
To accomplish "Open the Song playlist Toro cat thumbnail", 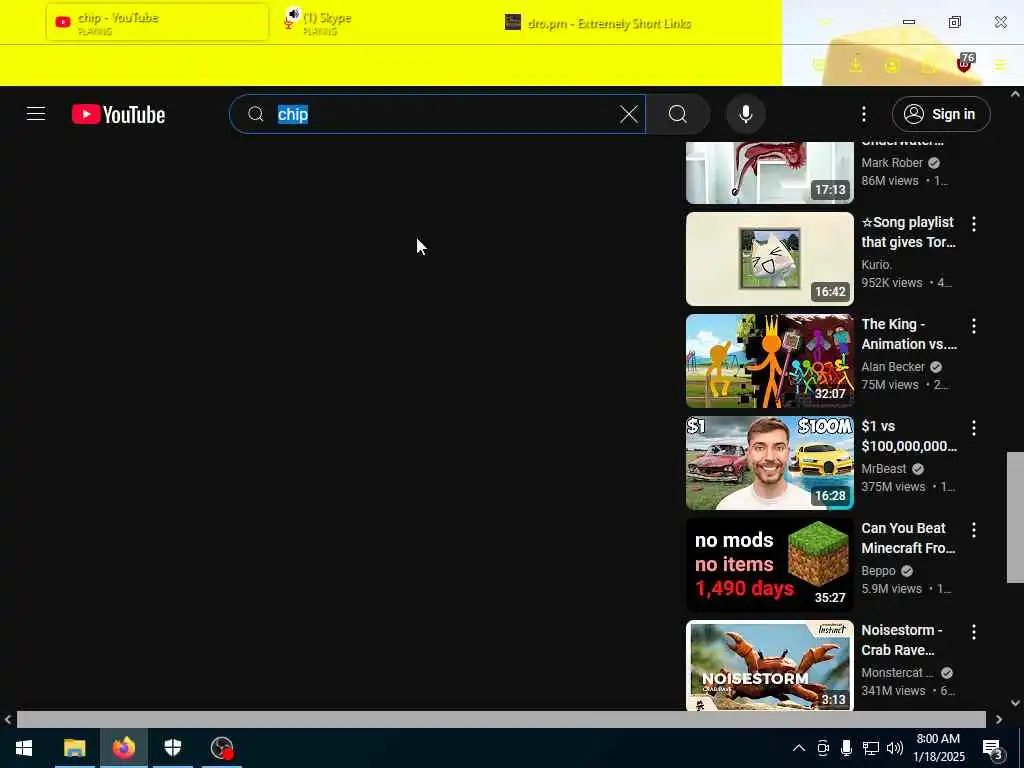I will click(769, 259).
